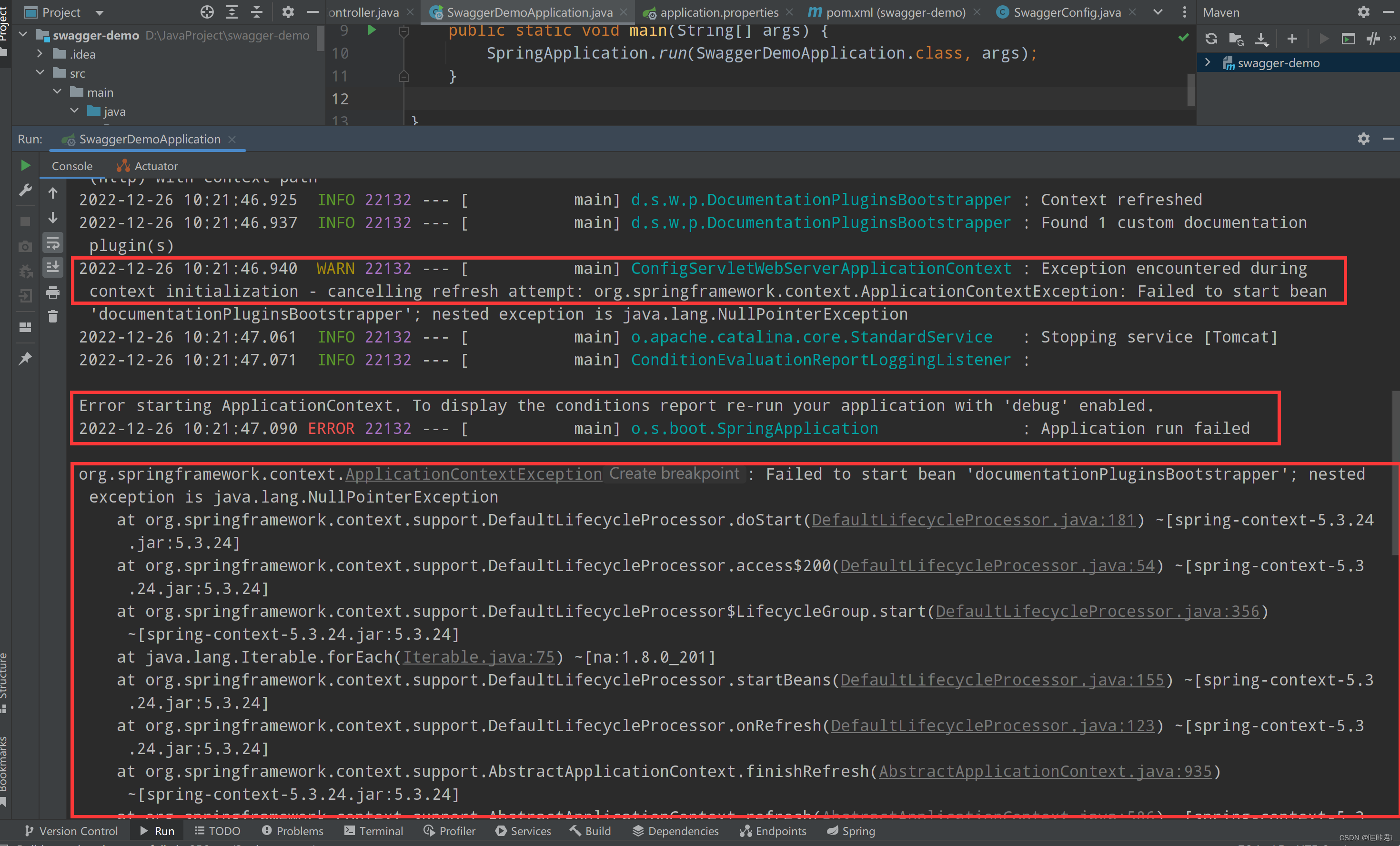The image size is (1400, 846).
Task: Download Maven sources and documentation
Action: (1262, 39)
